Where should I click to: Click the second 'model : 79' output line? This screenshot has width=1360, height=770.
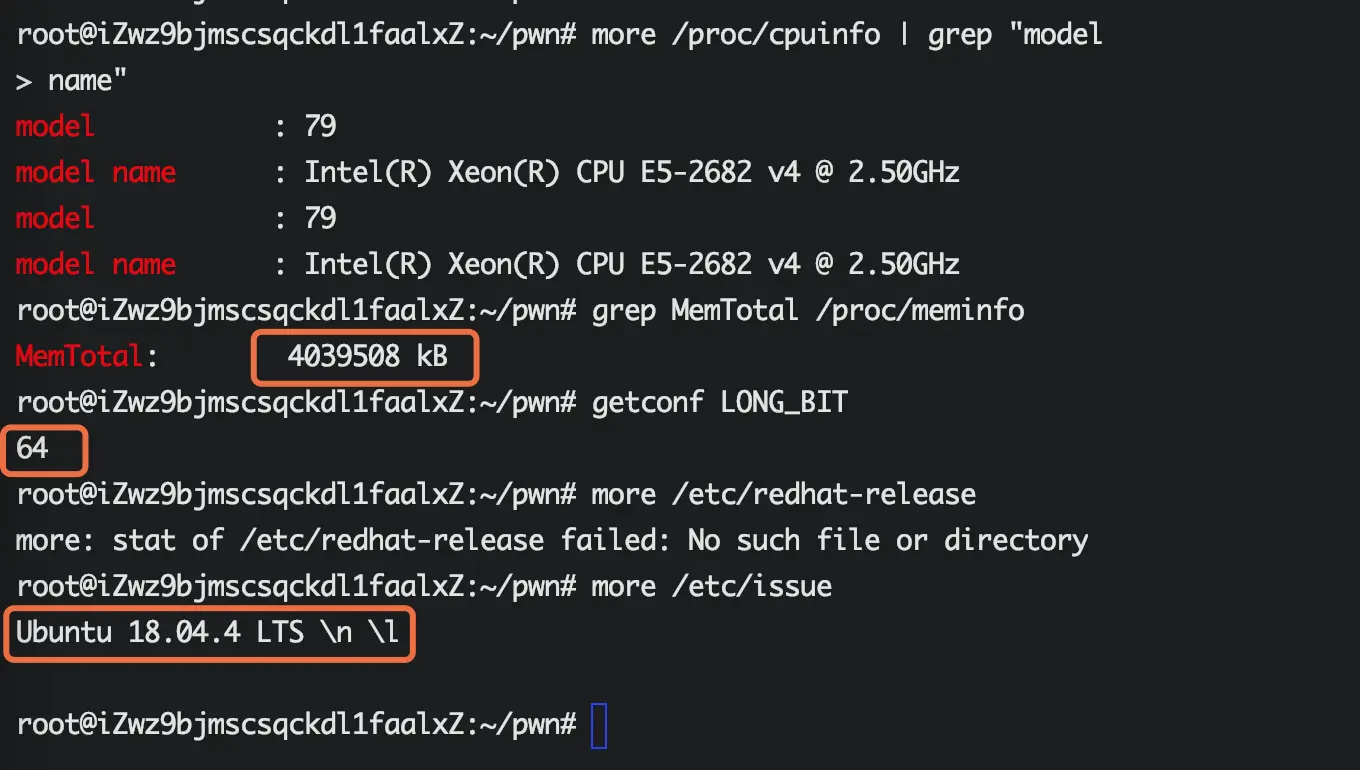(x=176, y=218)
